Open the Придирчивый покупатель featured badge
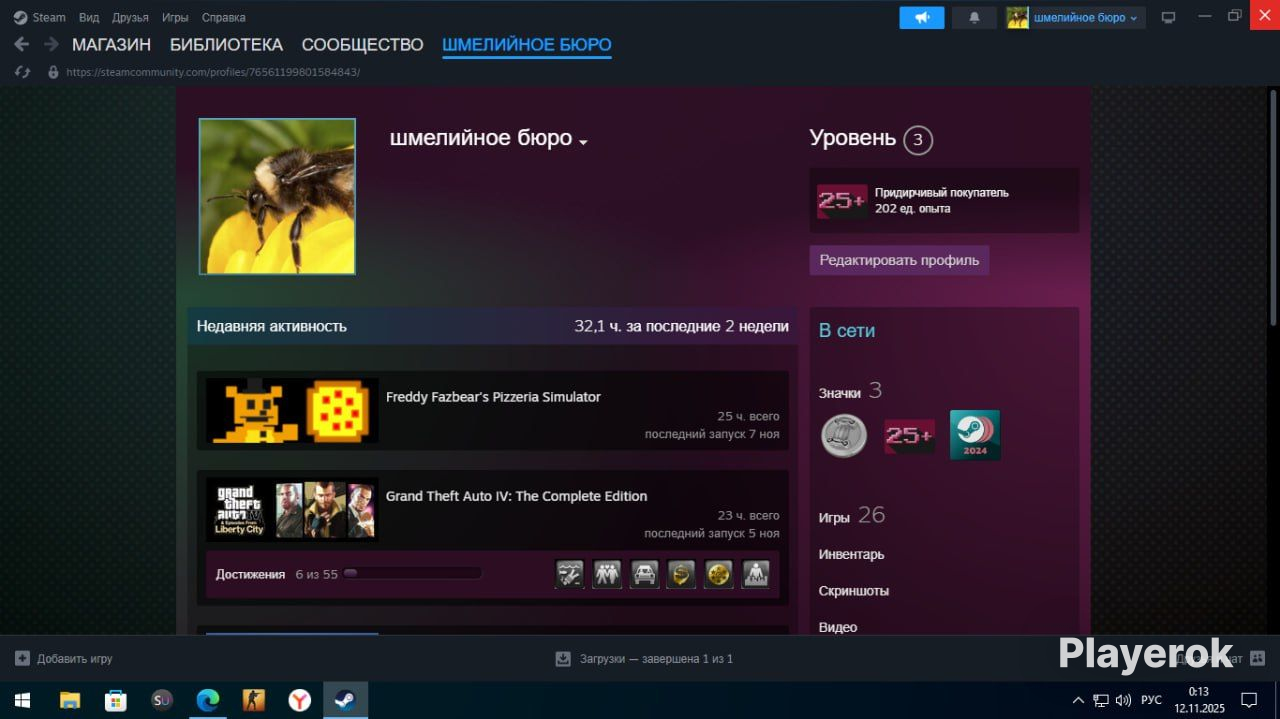 pos(944,200)
